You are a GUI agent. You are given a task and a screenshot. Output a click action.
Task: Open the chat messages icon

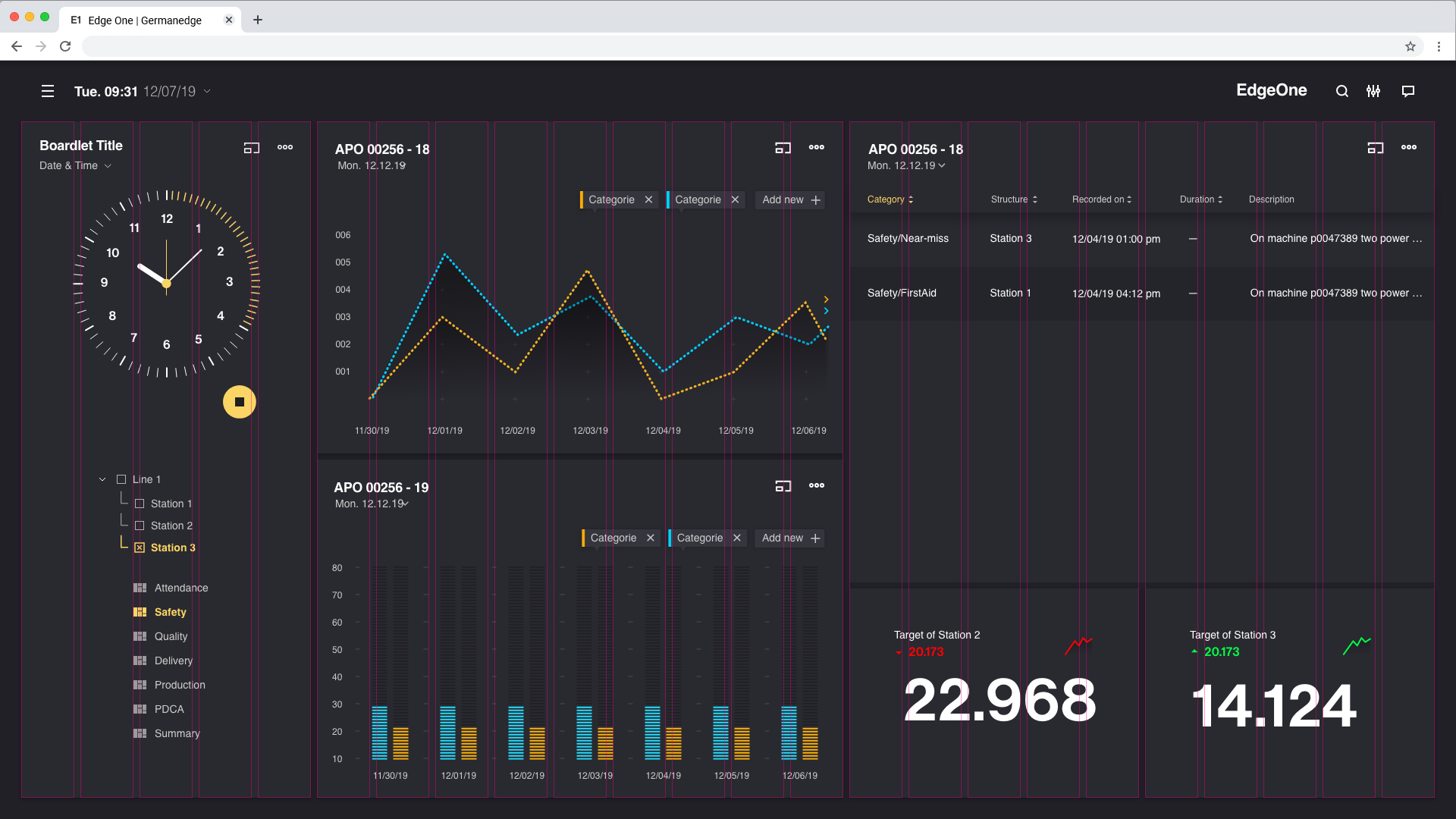(x=1408, y=91)
